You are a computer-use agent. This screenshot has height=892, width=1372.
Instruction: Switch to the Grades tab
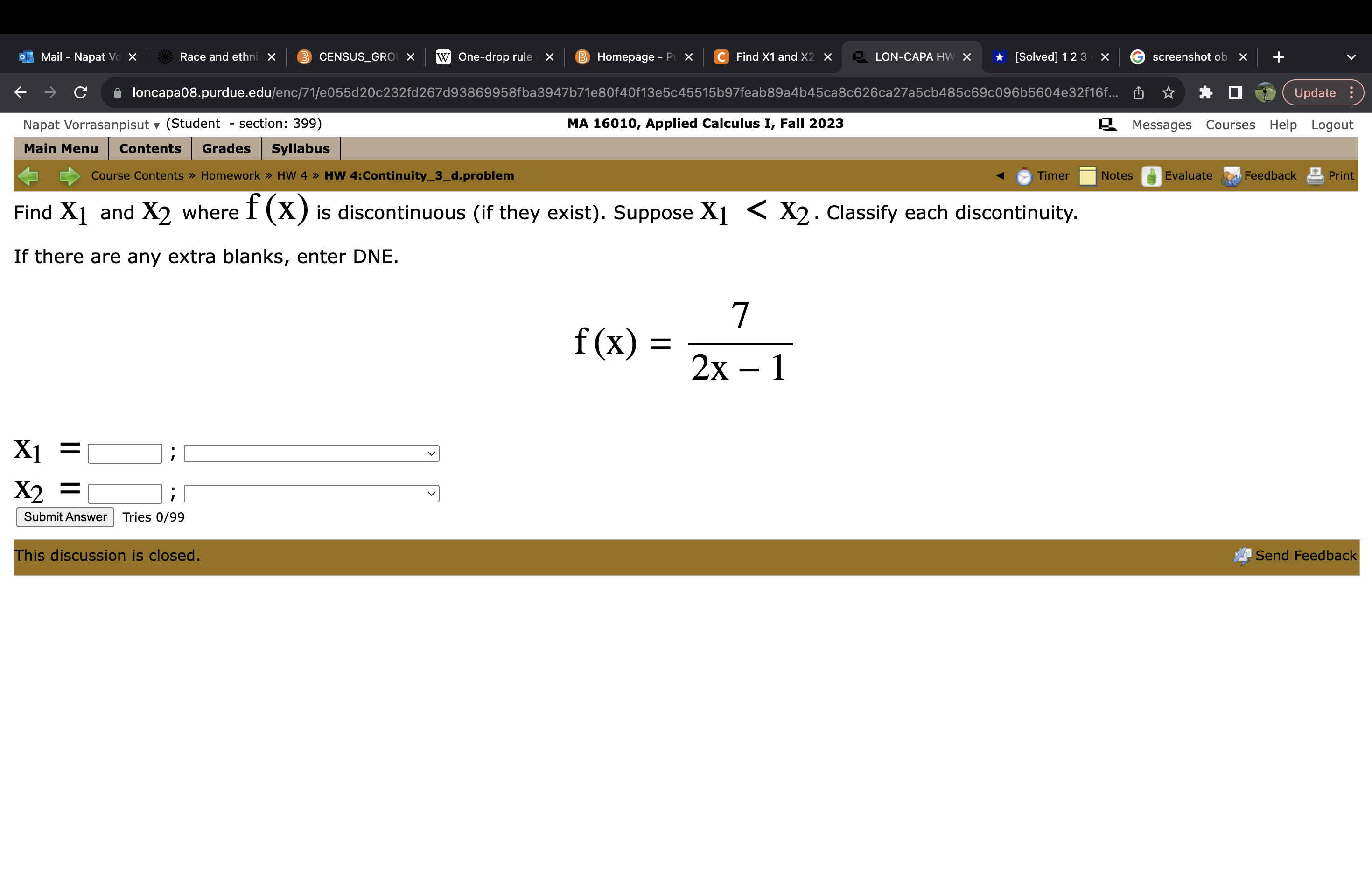coord(225,148)
